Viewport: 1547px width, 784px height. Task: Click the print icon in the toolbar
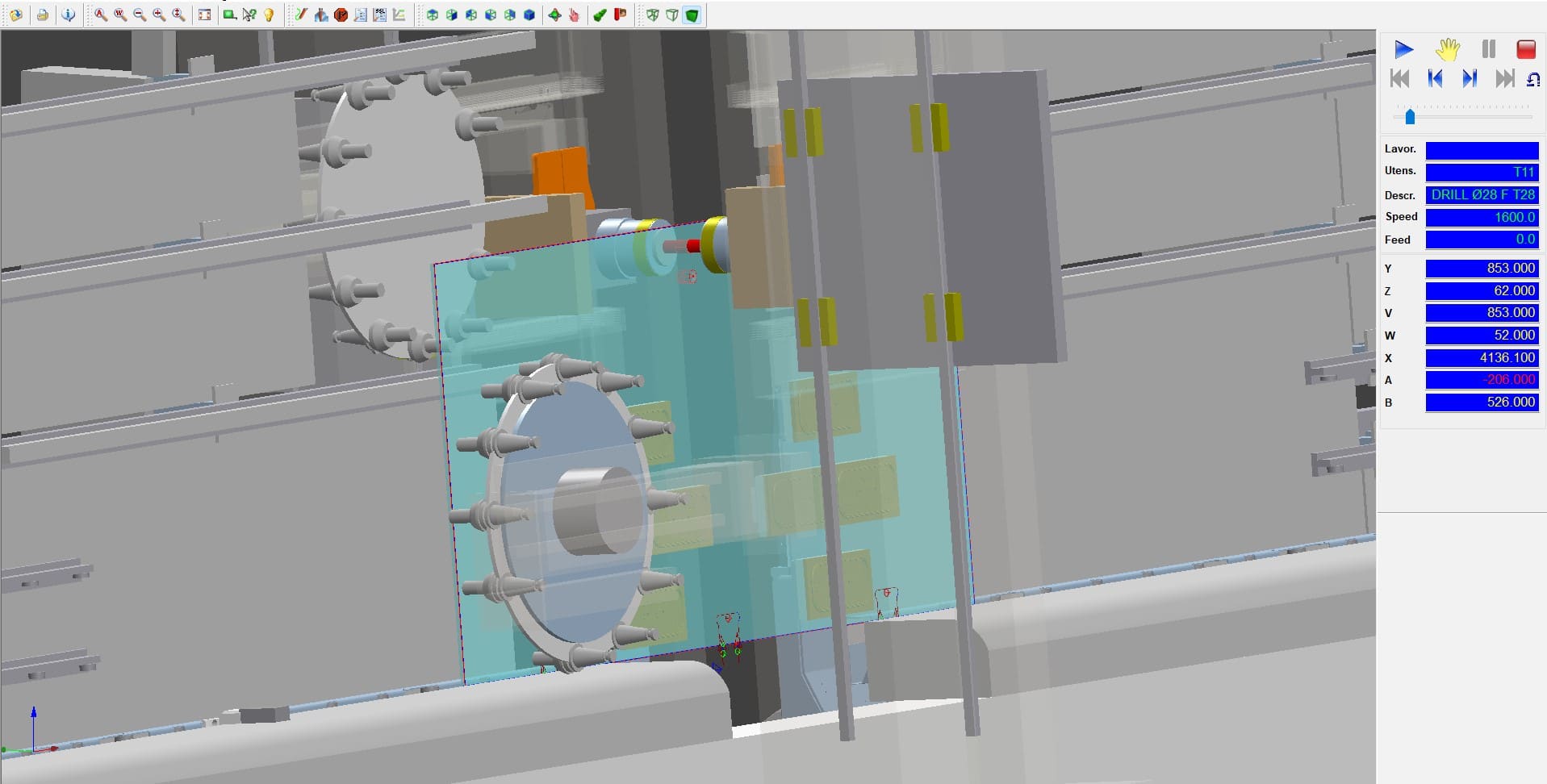pos(43,15)
